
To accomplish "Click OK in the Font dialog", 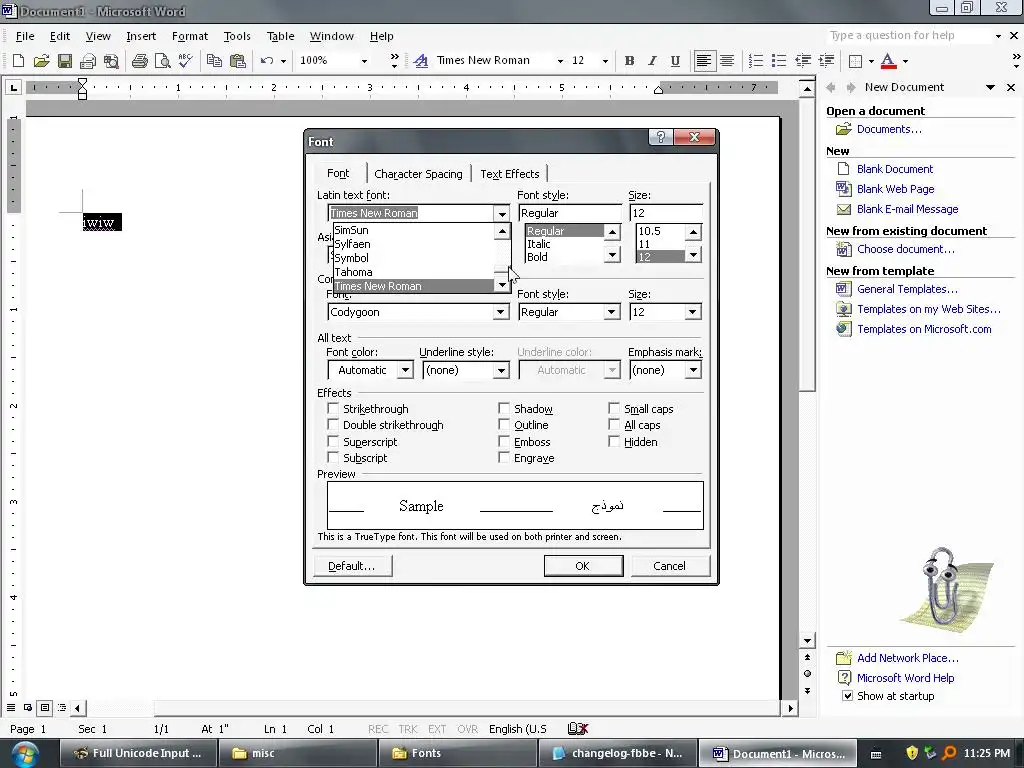I will (x=583, y=566).
